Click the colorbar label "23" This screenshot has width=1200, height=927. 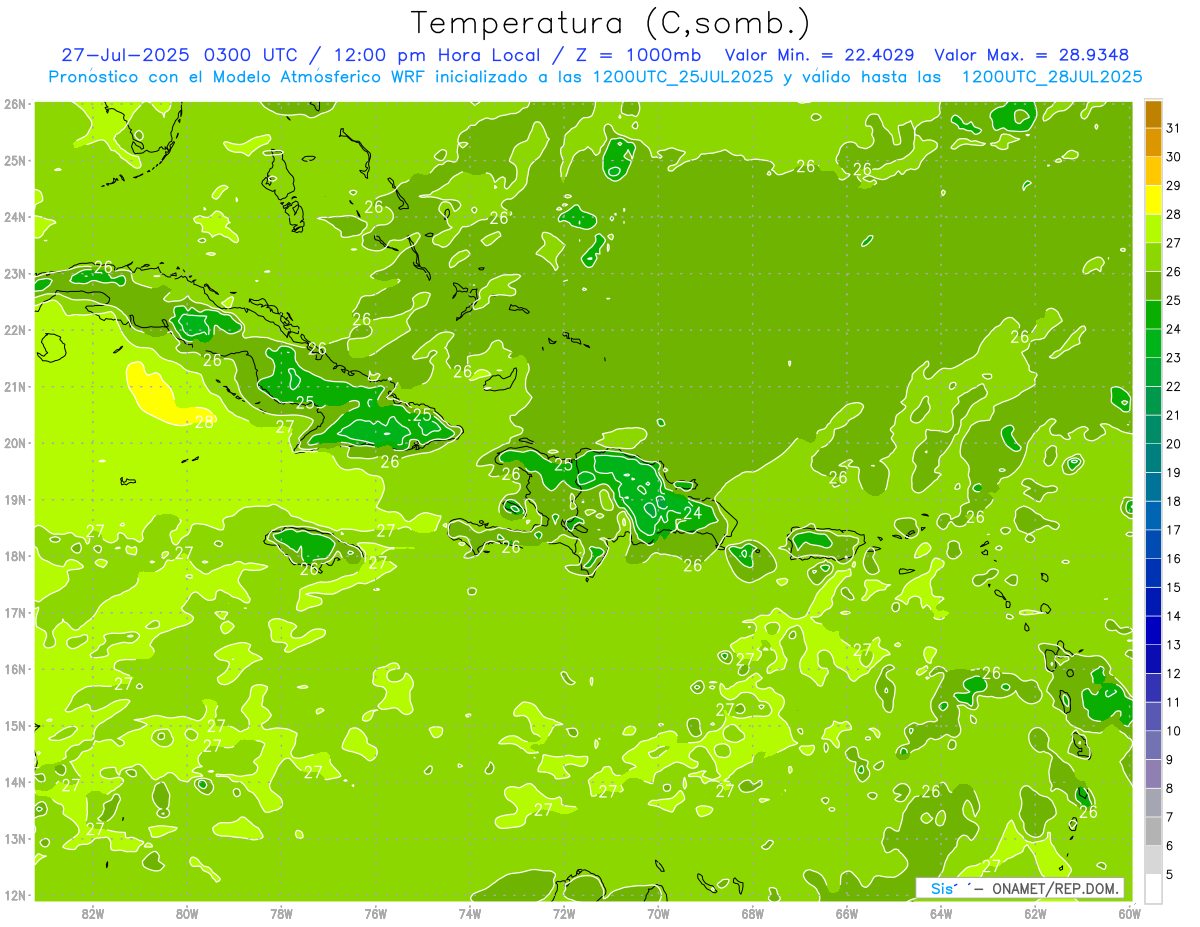[x=1174, y=357]
